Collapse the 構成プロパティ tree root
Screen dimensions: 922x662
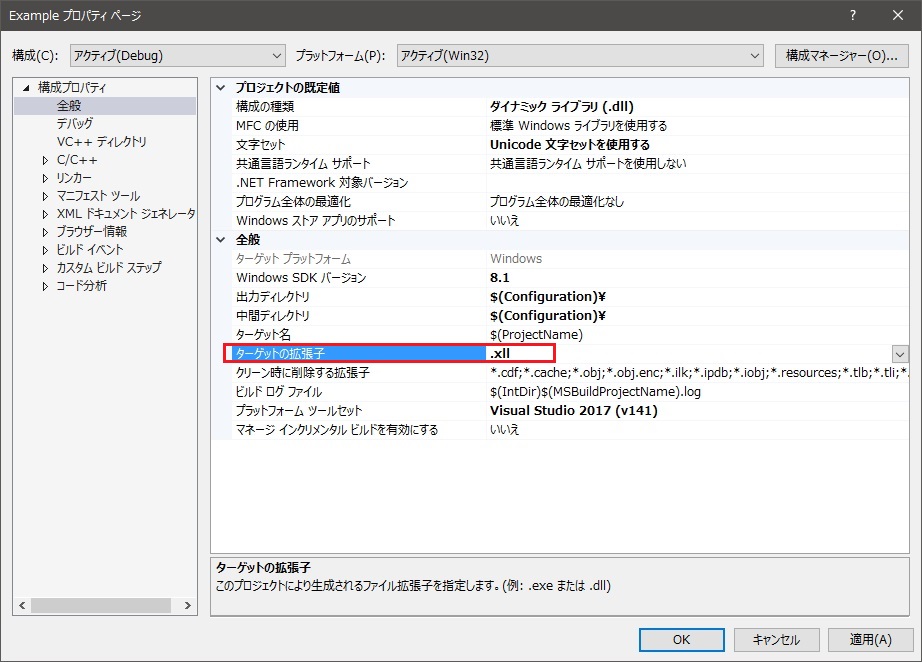[x=28, y=88]
